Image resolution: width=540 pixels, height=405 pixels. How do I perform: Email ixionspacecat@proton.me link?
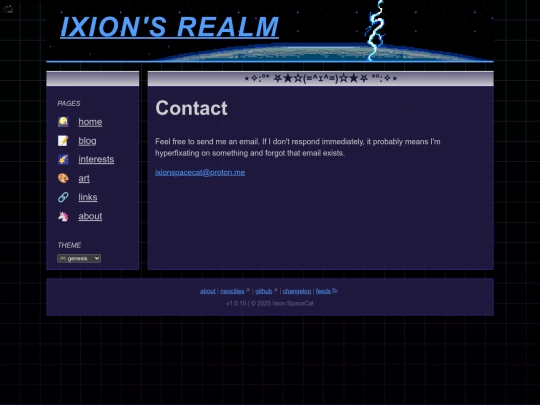(x=200, y=173)
